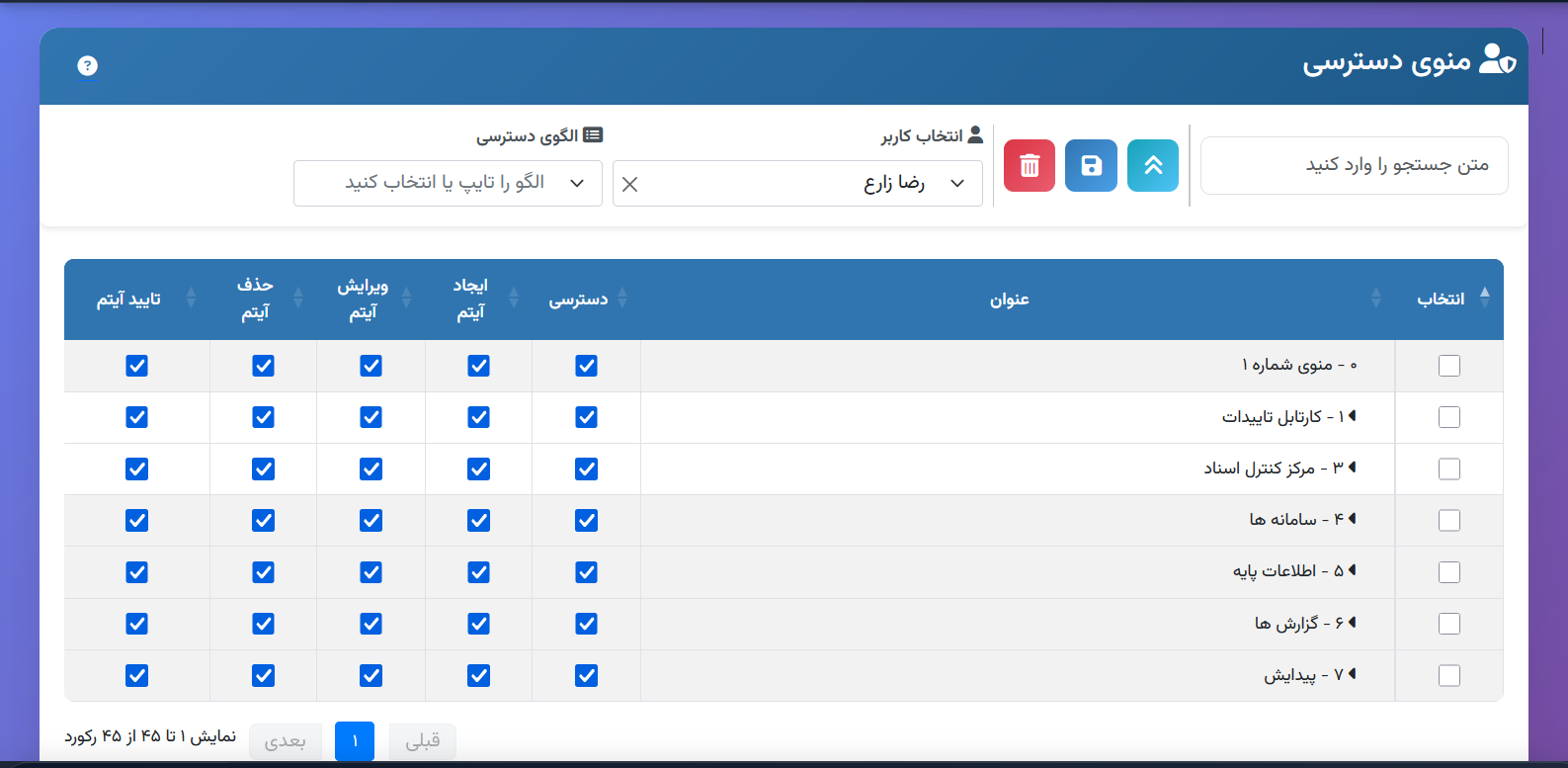Uncheck حذف آیتم for سامانه ها
This screenshot has width=1568, height=768.
pyautogui.click(x=263, y=520)
